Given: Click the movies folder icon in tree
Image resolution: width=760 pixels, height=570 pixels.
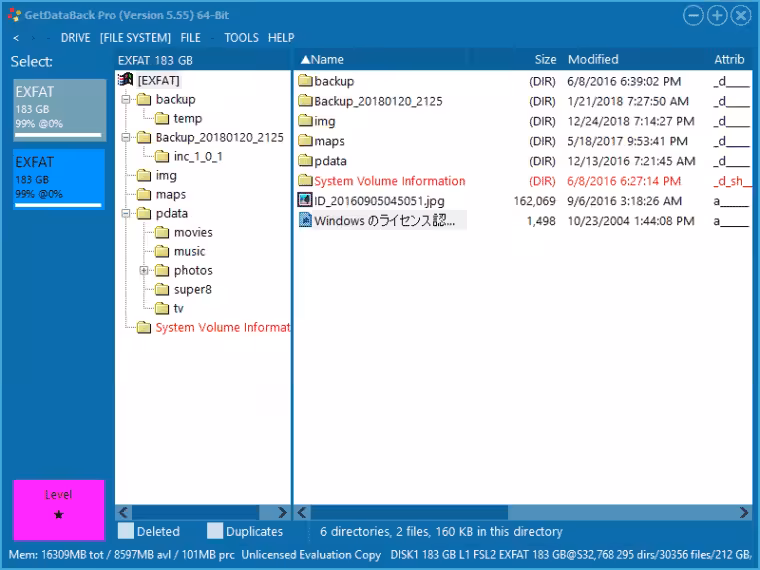Looking at the screenshot, I should point(162,233).
